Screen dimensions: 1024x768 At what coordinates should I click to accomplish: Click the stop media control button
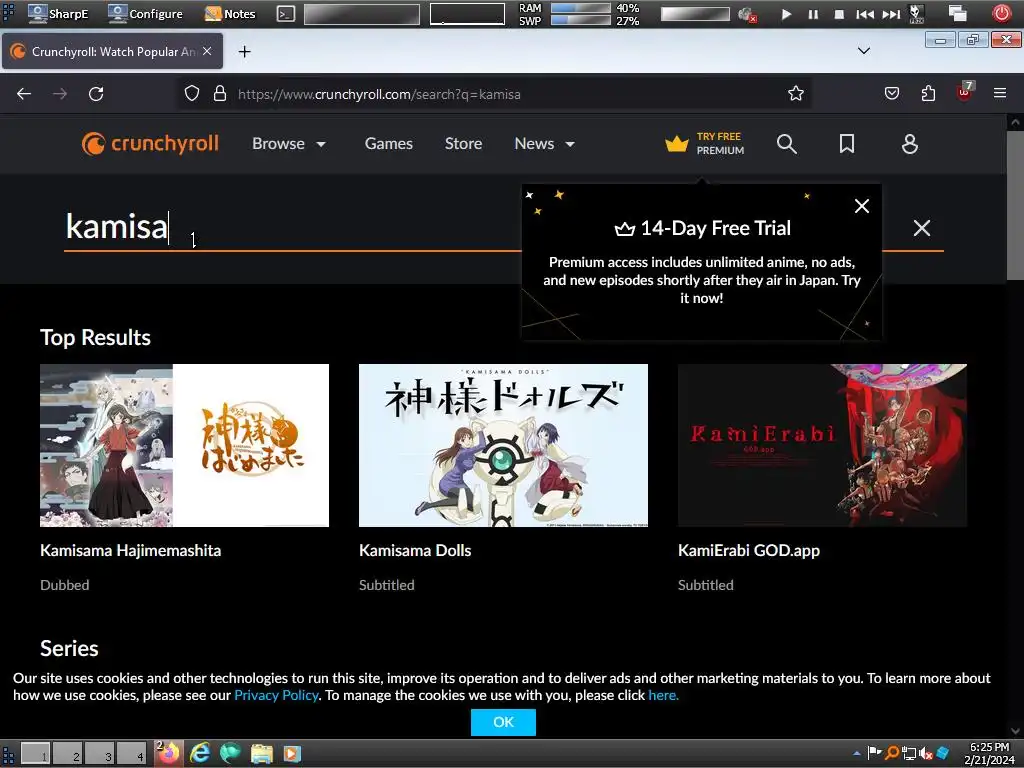pyautogui.click(x=839, y=14)
